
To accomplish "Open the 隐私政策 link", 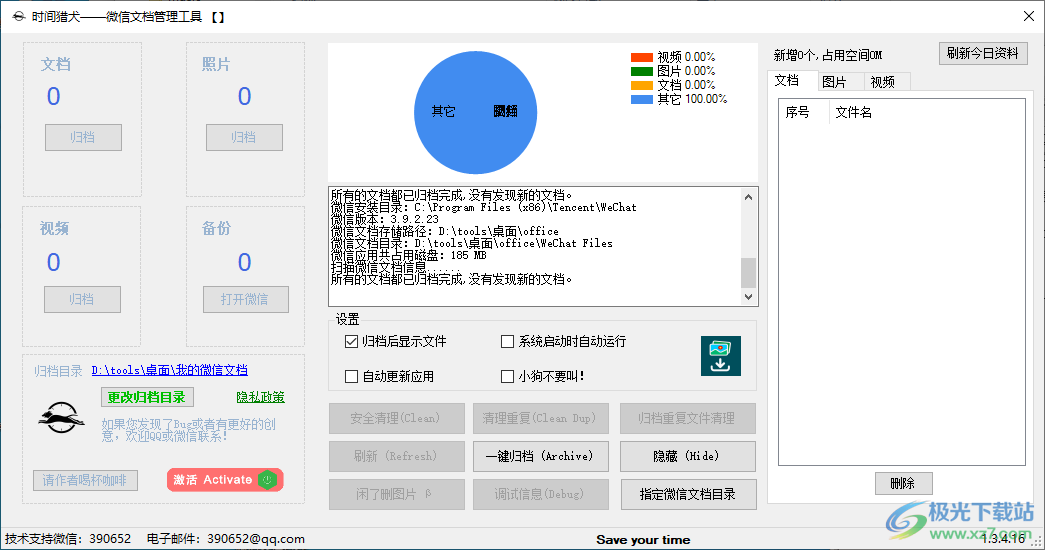I will 261,397.
